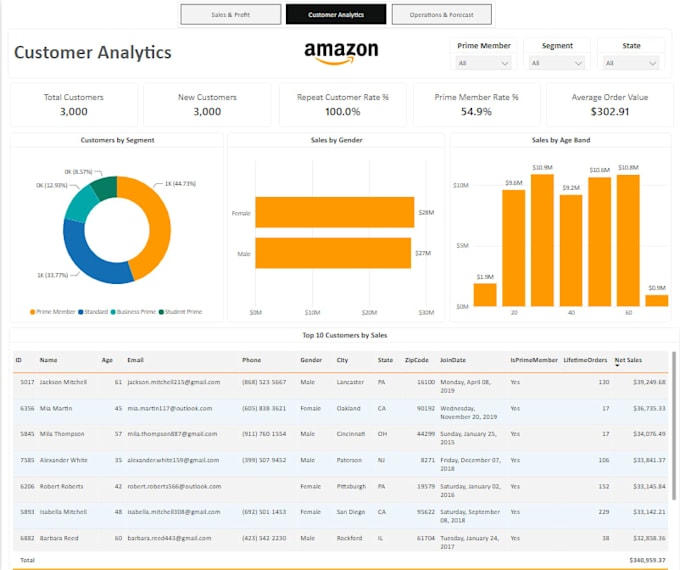
Task: Select the Total Customers card
Action: point(74,105)
